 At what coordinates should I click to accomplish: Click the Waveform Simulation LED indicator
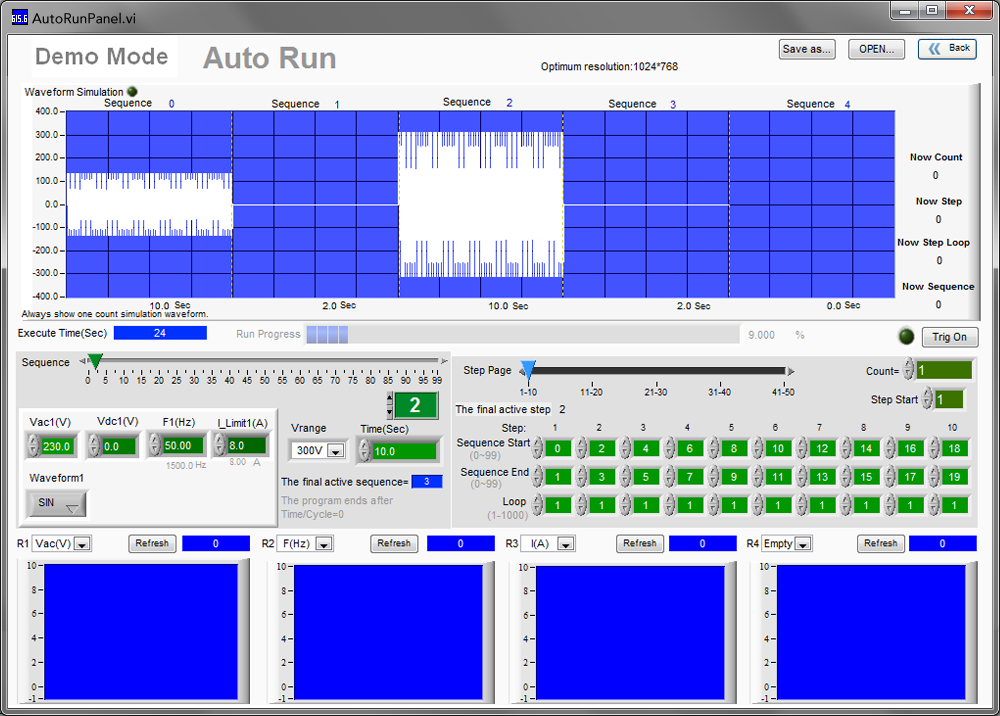pos(132,92)
